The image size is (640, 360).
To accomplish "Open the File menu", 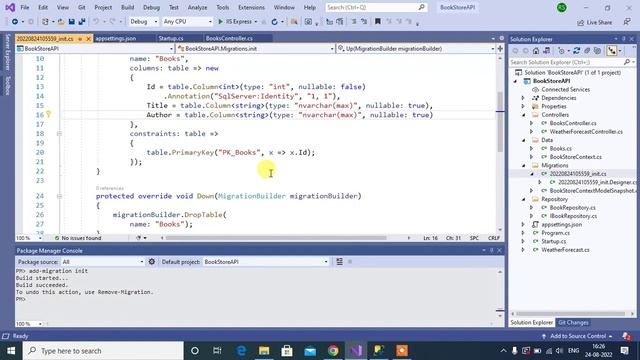I will (x=24, y=7).
